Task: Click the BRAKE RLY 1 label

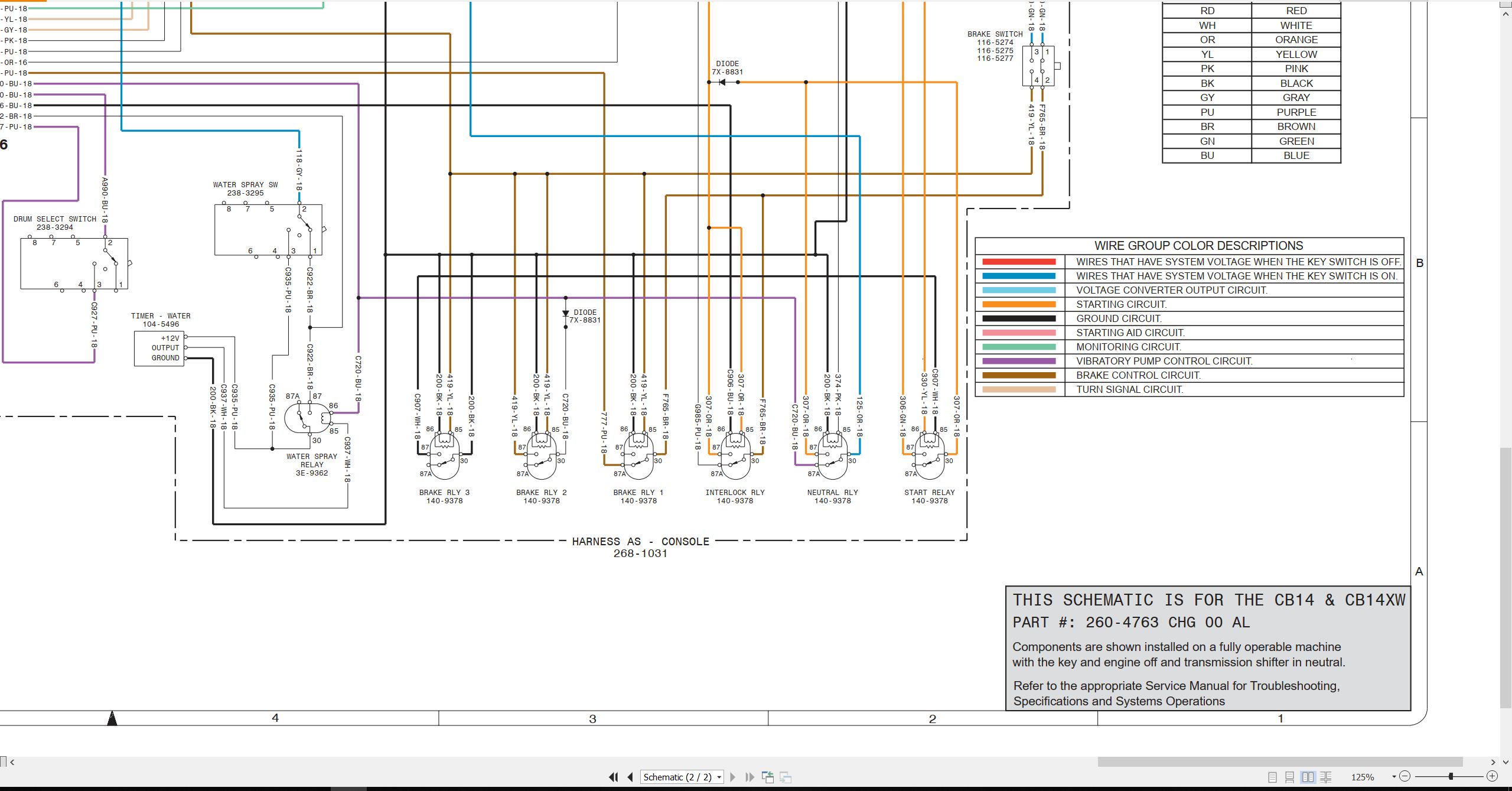Action: [638, 492]
